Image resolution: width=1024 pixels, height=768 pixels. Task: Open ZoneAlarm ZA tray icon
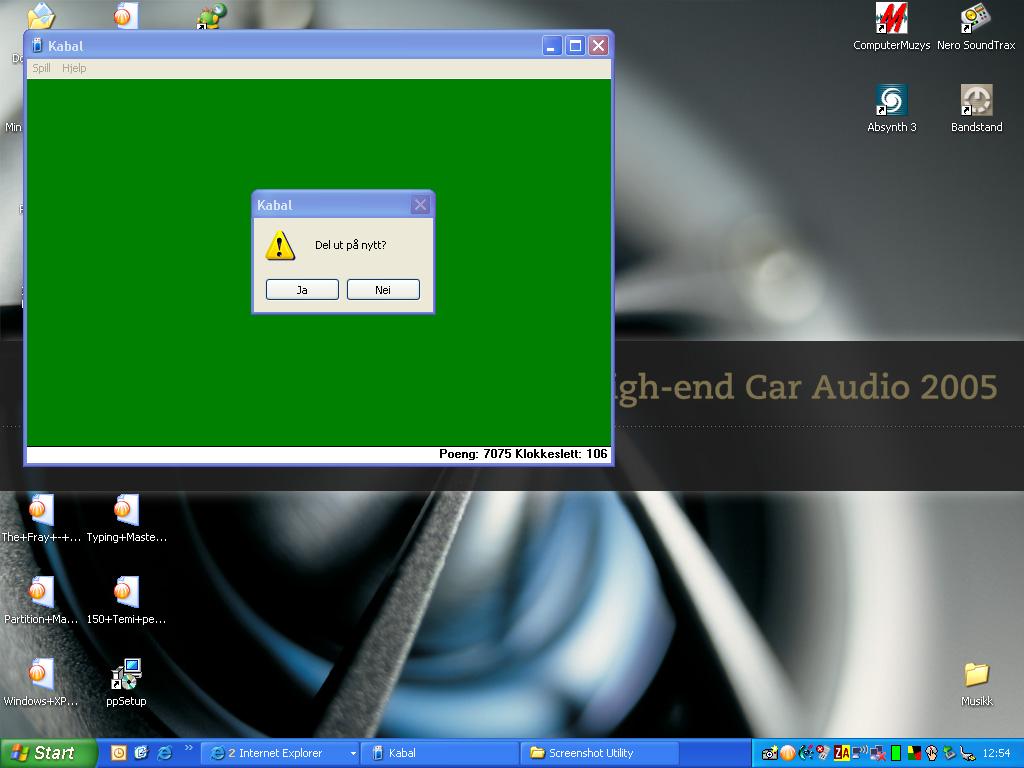pos(842,754)
